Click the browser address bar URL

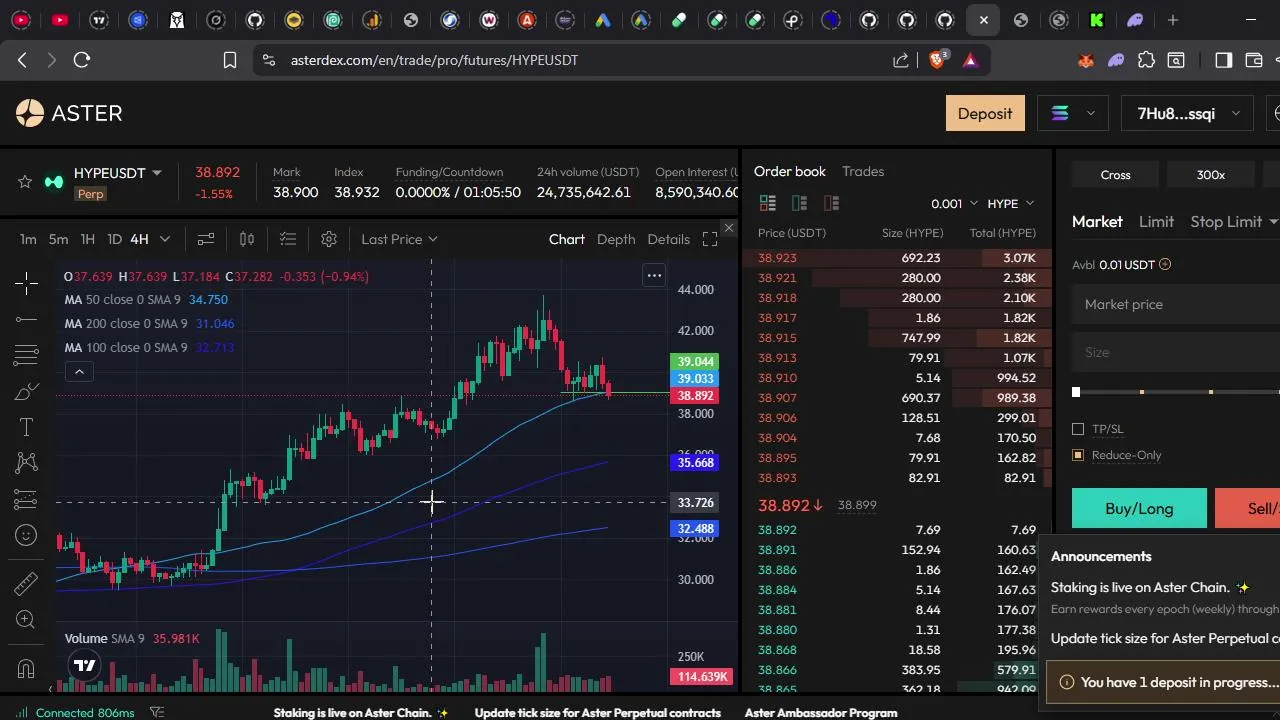(x=435, y=60)
